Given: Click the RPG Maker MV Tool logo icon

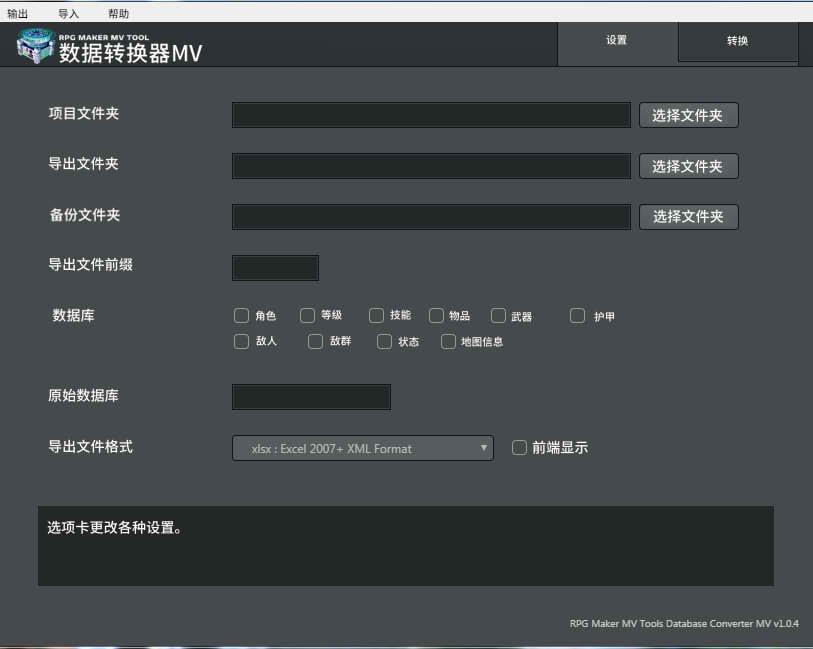Looking at the screenshot, I should point(35,46).
